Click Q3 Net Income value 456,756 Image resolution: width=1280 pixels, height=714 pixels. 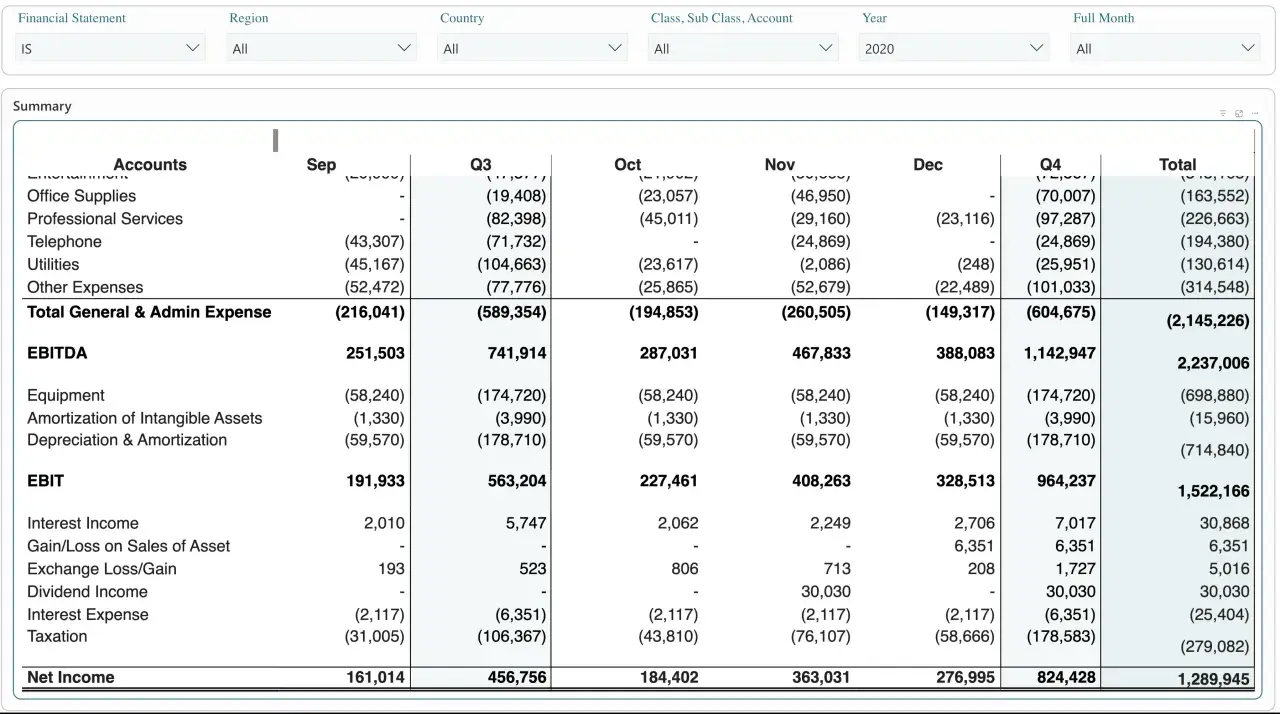[x=517, y=677]
